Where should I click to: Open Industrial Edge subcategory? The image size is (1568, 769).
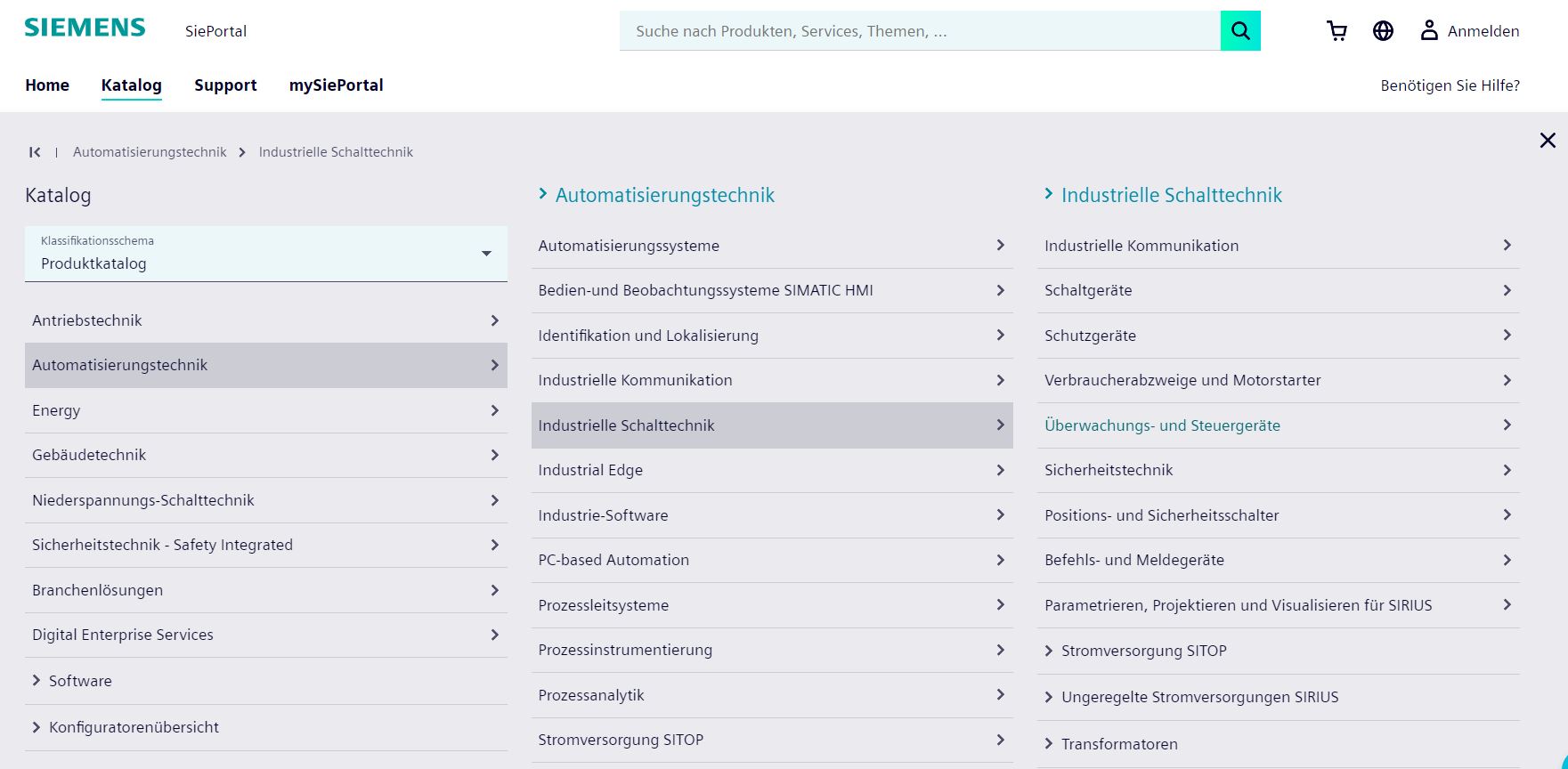(x=772, y=470)
